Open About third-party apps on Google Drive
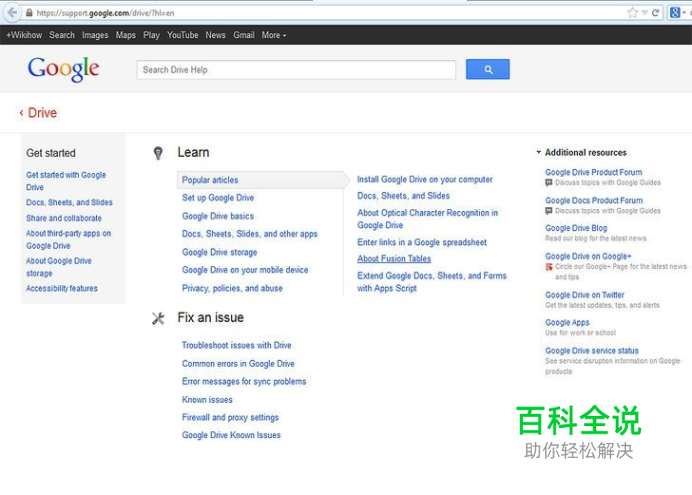 click(x=68, y=240)
